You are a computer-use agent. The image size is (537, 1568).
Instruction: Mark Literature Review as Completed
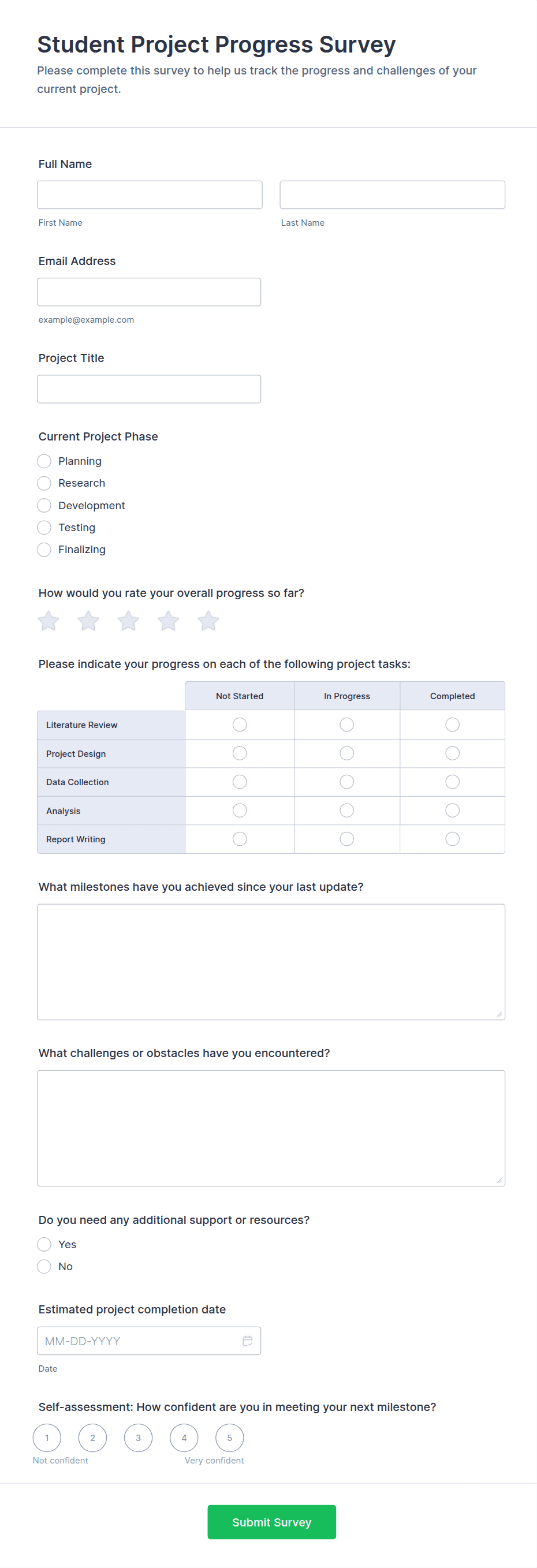pyautogui.click(x=452, y=725)
